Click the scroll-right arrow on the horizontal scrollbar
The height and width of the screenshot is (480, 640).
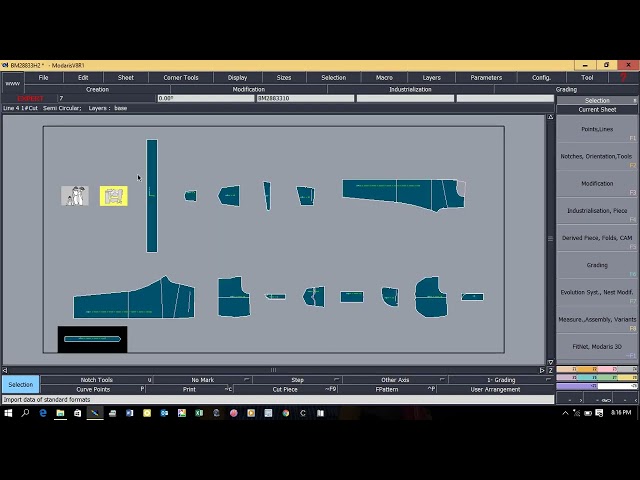coord(542,370)
